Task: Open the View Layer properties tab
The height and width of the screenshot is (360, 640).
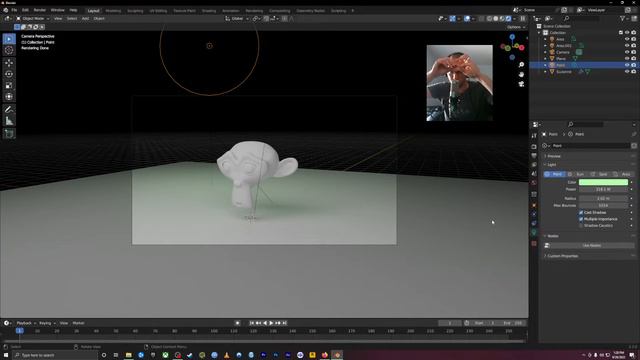Action: [x=534, y=165]
